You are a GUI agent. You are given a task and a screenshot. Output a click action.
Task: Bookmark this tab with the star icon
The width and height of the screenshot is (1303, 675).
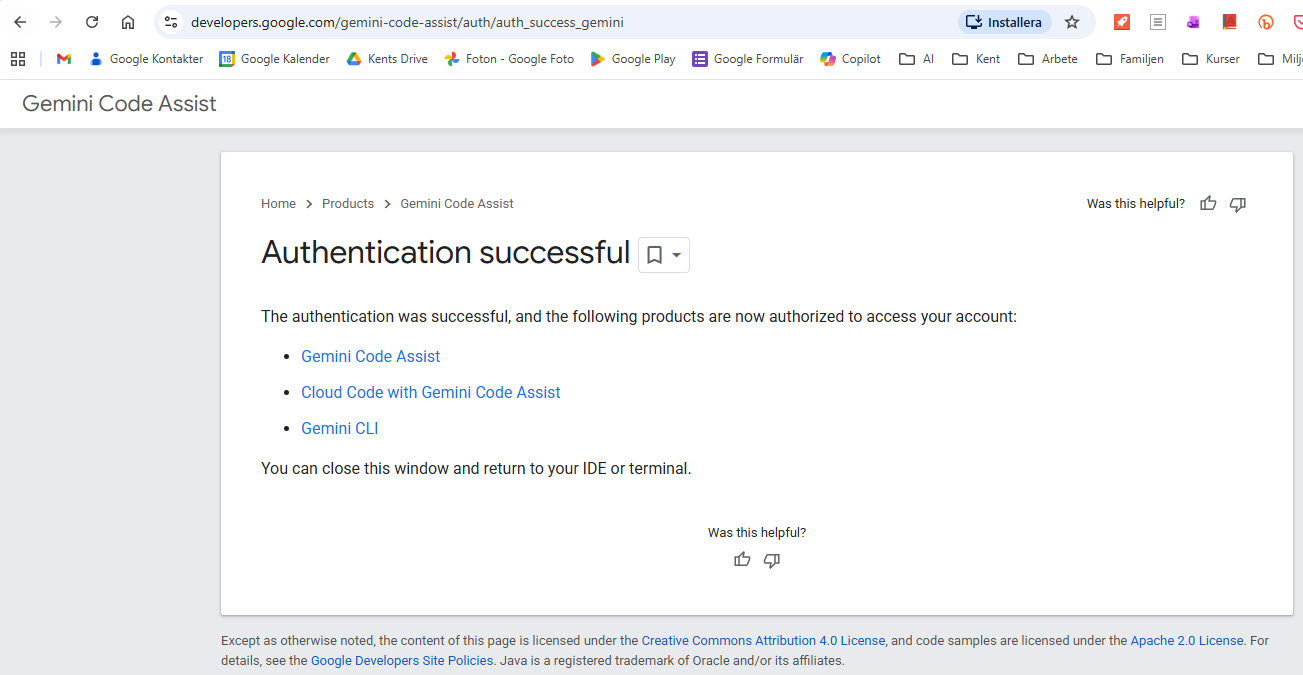coord(1072,22)
